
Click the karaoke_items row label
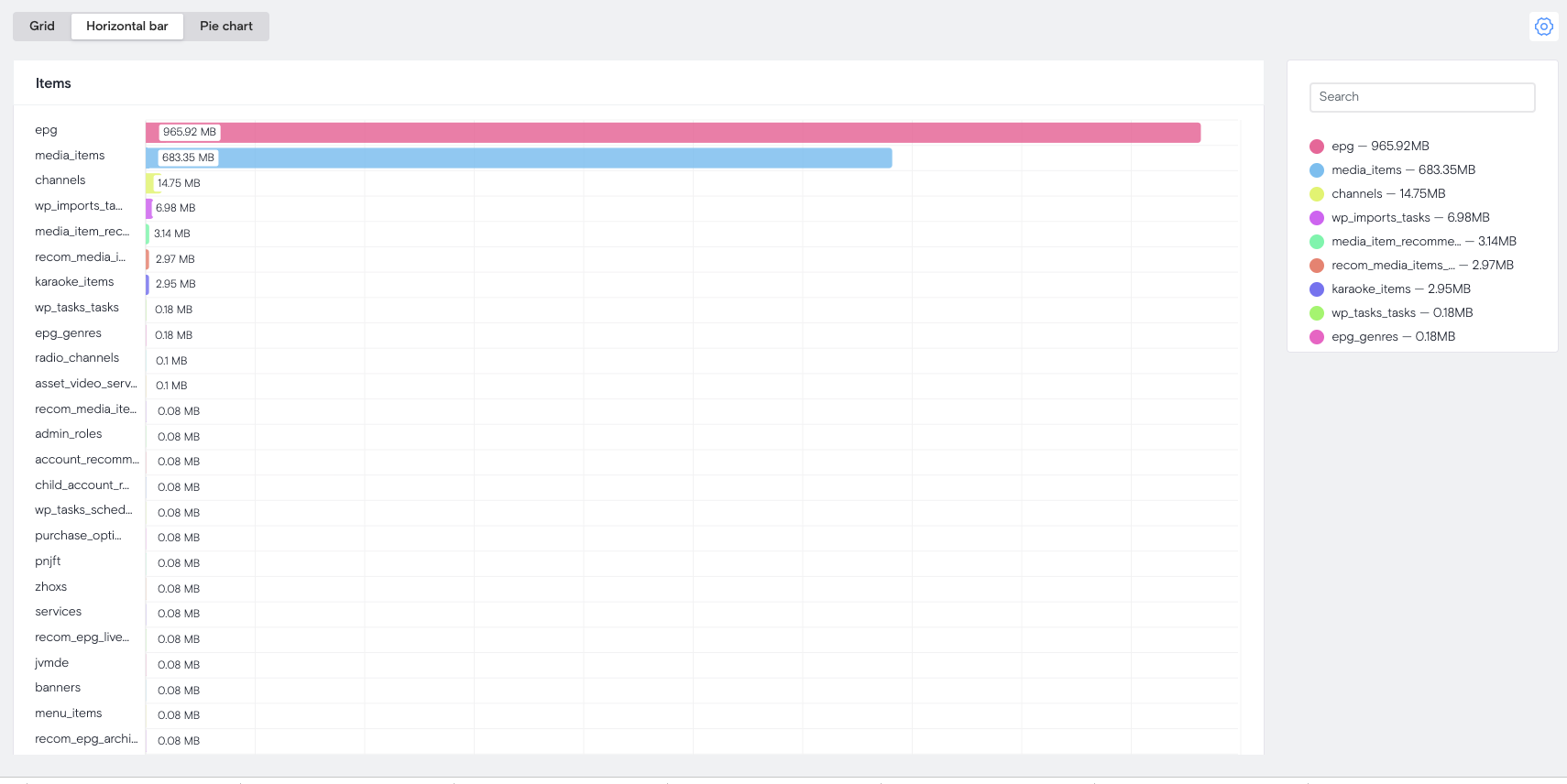click(x=74, y=282)
